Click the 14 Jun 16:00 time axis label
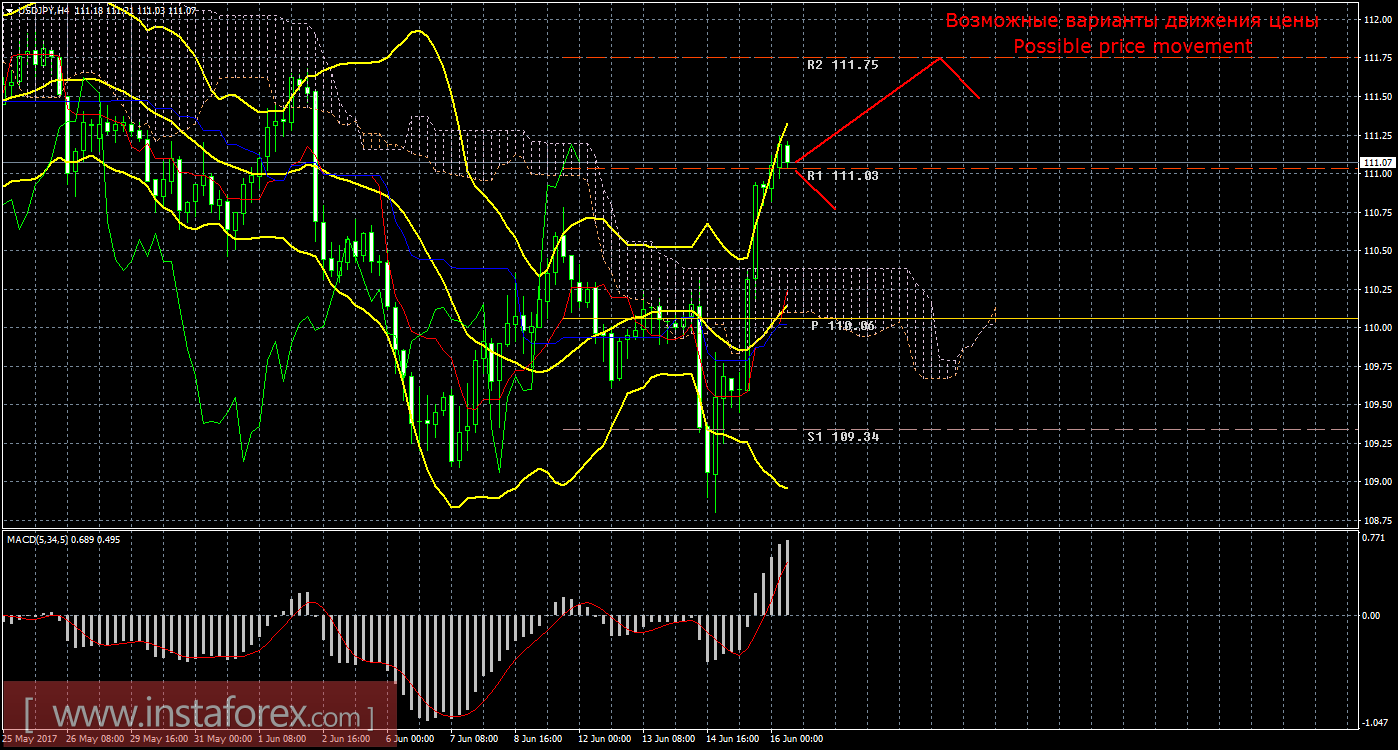 tap(730, 740)
